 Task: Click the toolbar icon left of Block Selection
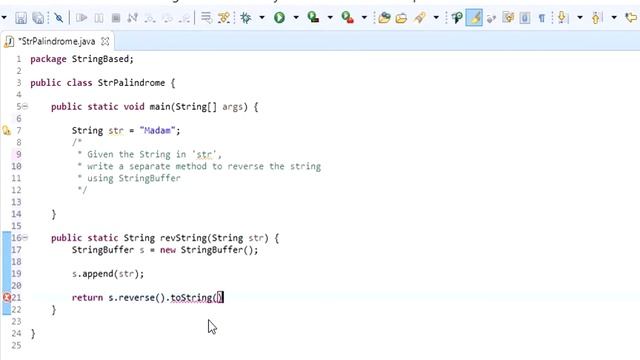[508, 18]
